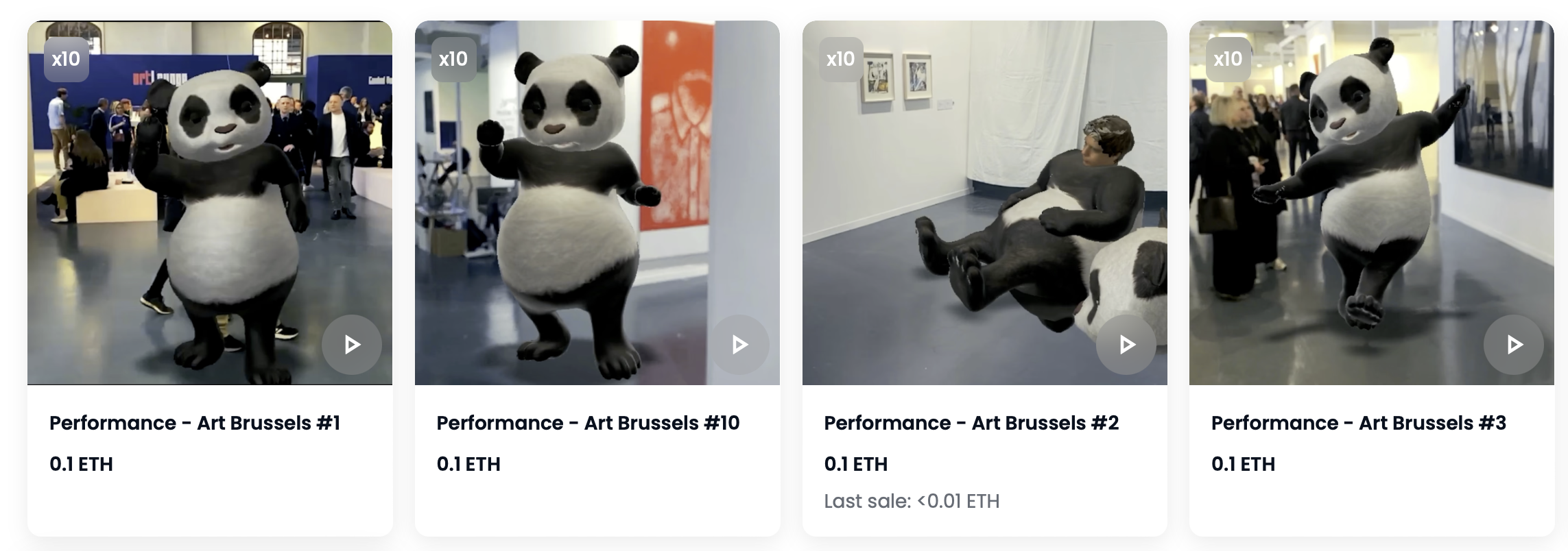
Task: Click the 0.1 ETH price on #3
Action: 1243,464
